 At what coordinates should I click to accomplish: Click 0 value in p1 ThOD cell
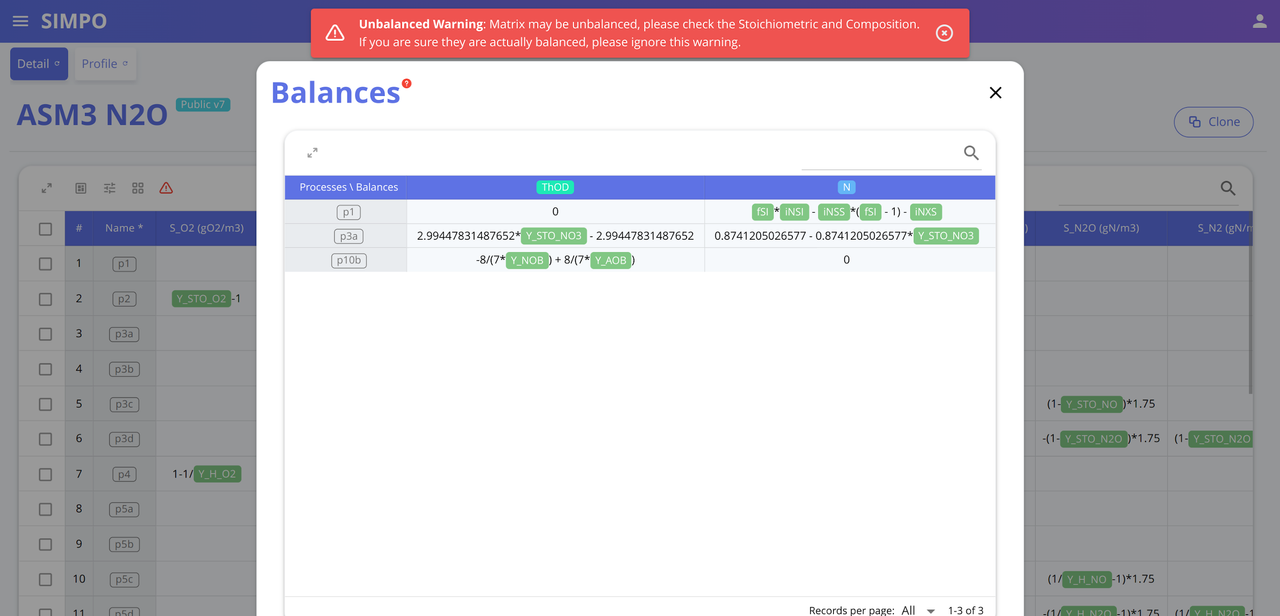(x=555, y=212)
